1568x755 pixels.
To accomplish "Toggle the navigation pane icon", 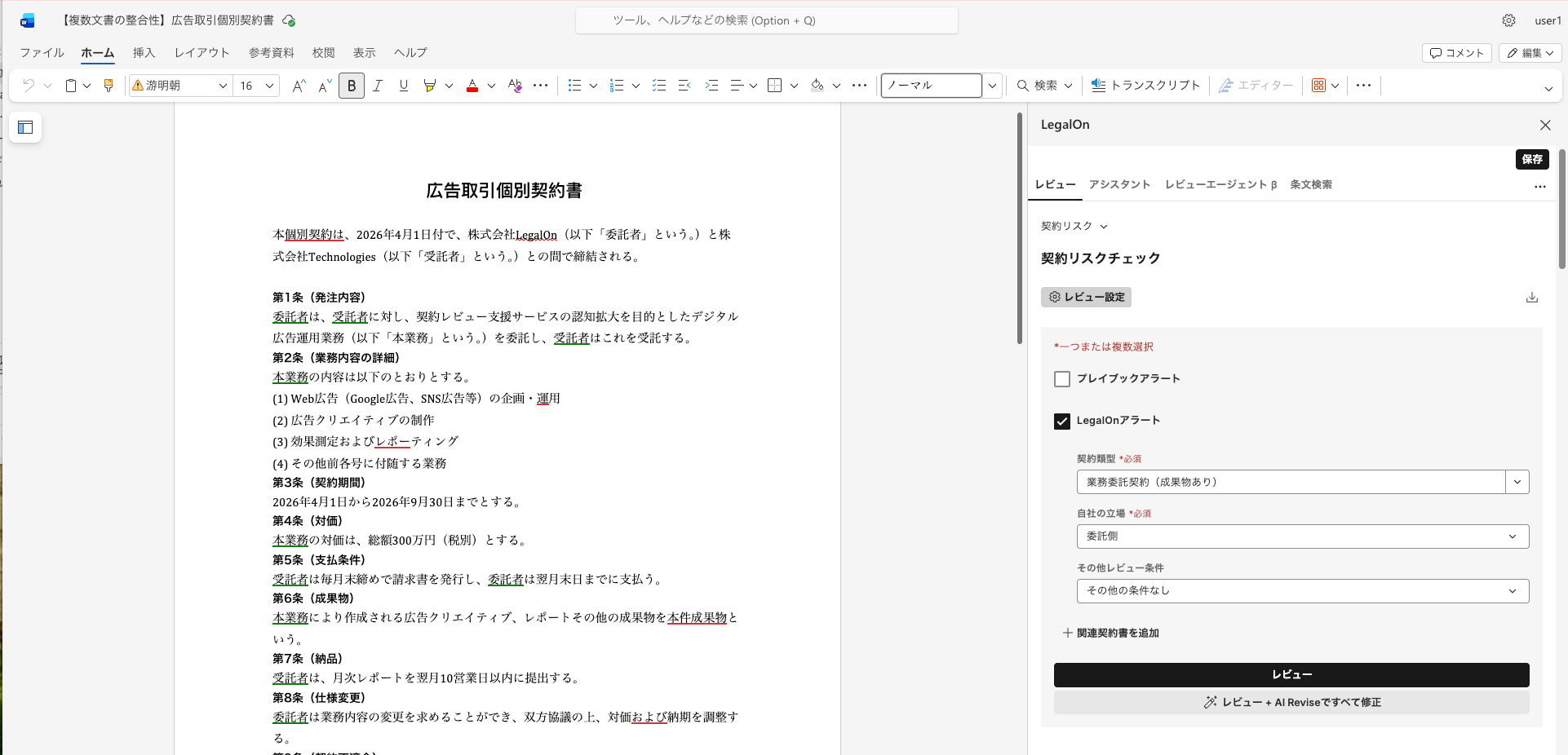I will pos(25,127).
